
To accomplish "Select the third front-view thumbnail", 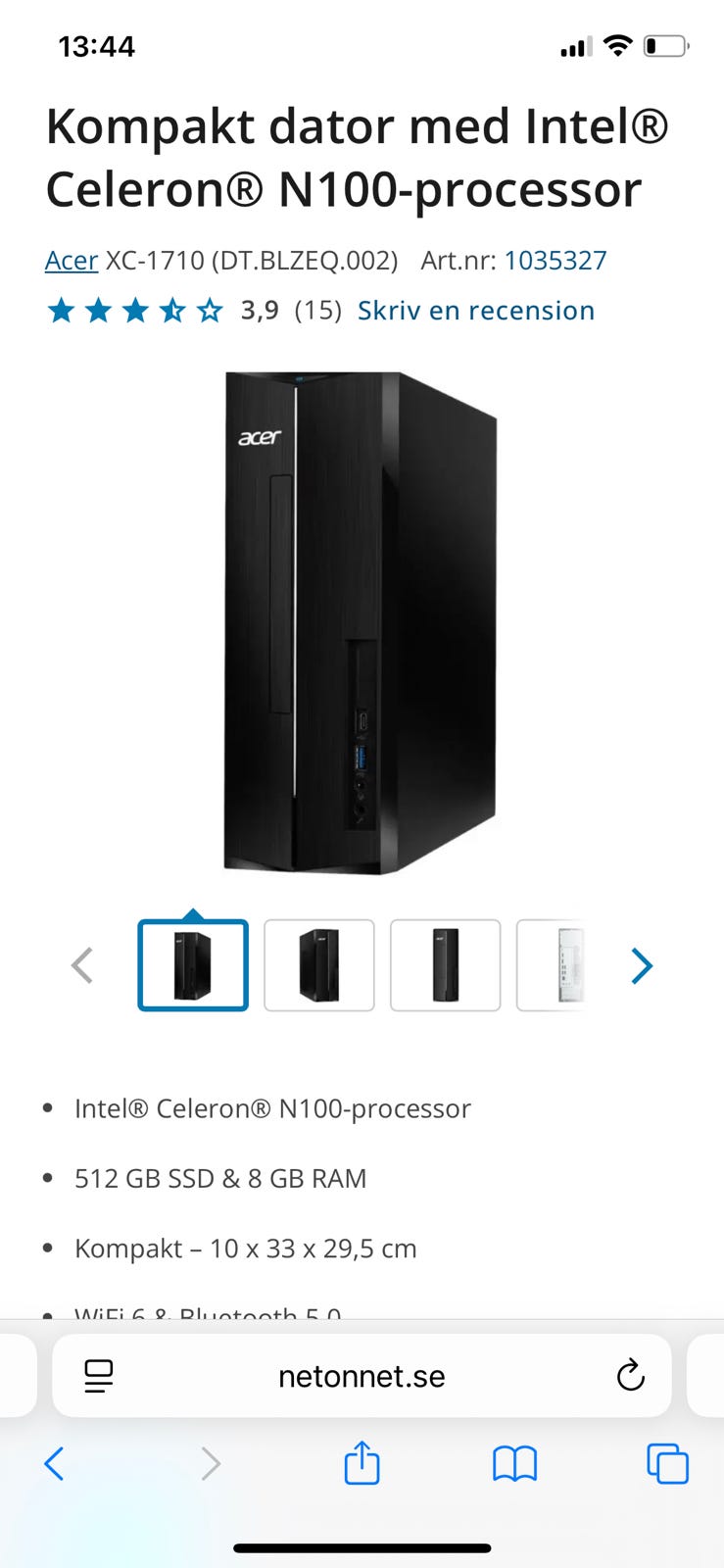I will 446,965.
